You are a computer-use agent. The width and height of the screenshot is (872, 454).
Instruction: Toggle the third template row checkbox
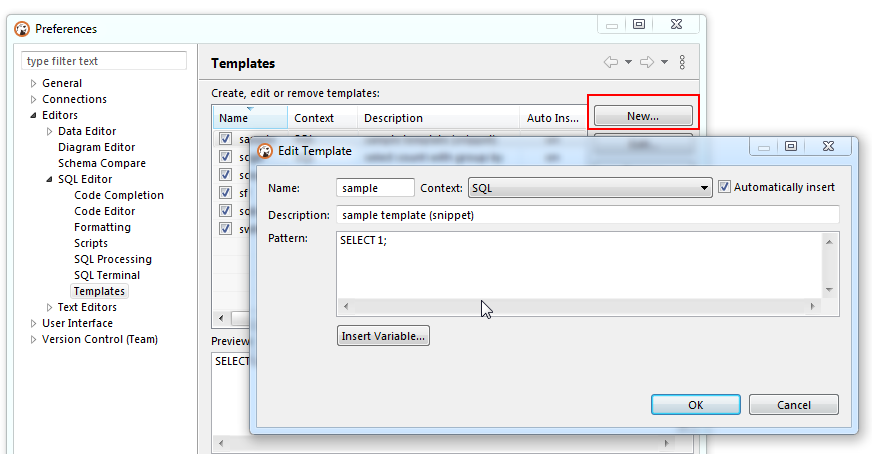(x=225, y=175)
